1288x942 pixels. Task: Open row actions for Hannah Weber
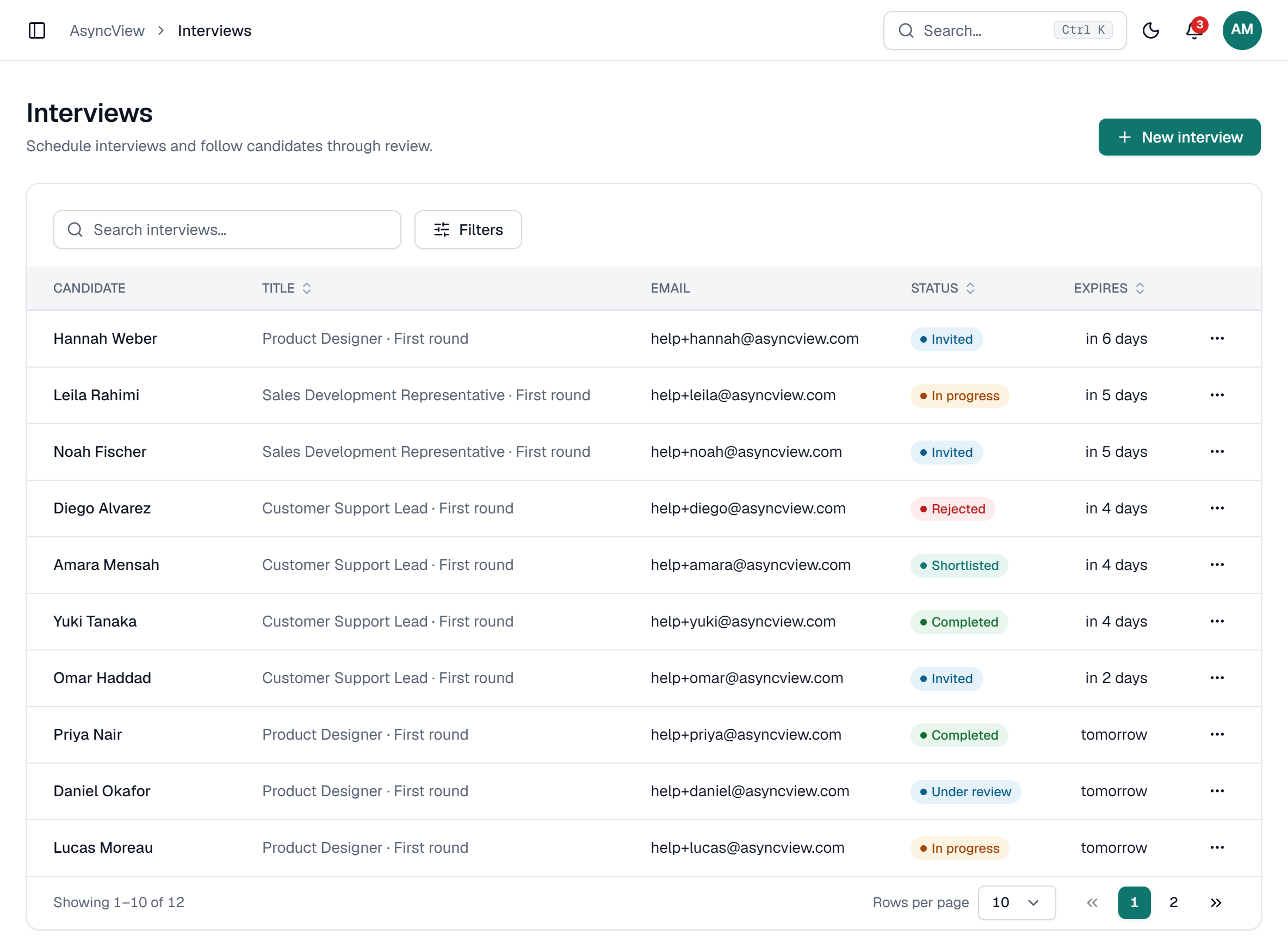coord(1217,339)
